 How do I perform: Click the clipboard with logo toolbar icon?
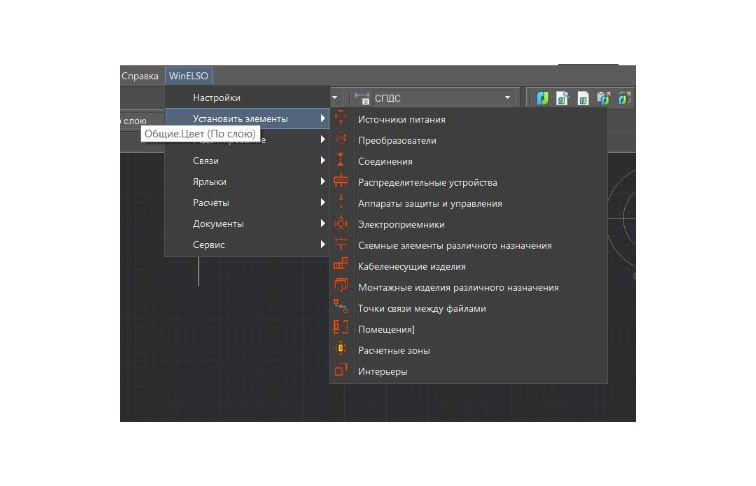pos(604,98)
